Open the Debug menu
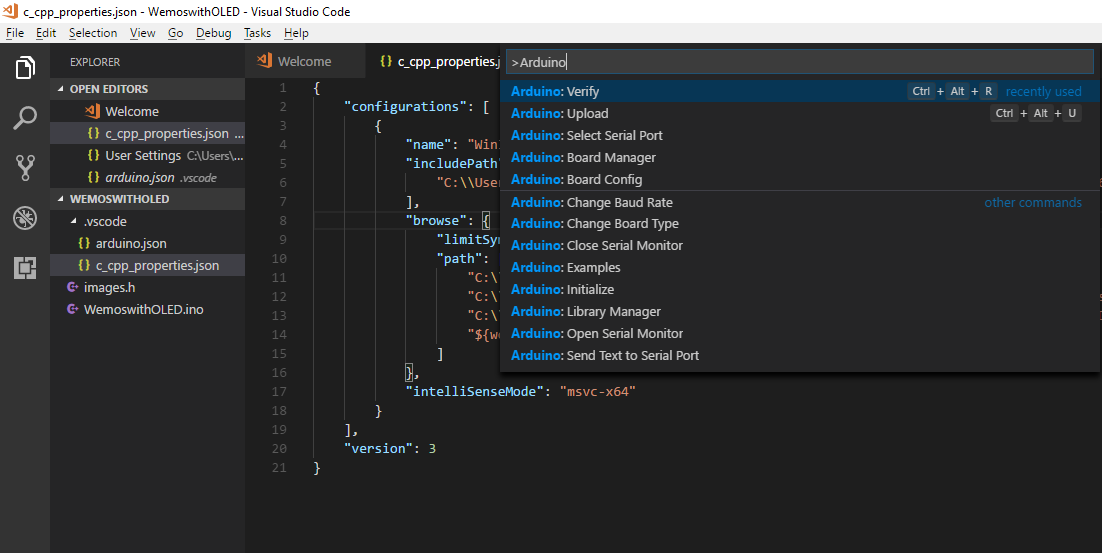The width and height of the screenshot is (1102, 553). click(x=214, y=33)
